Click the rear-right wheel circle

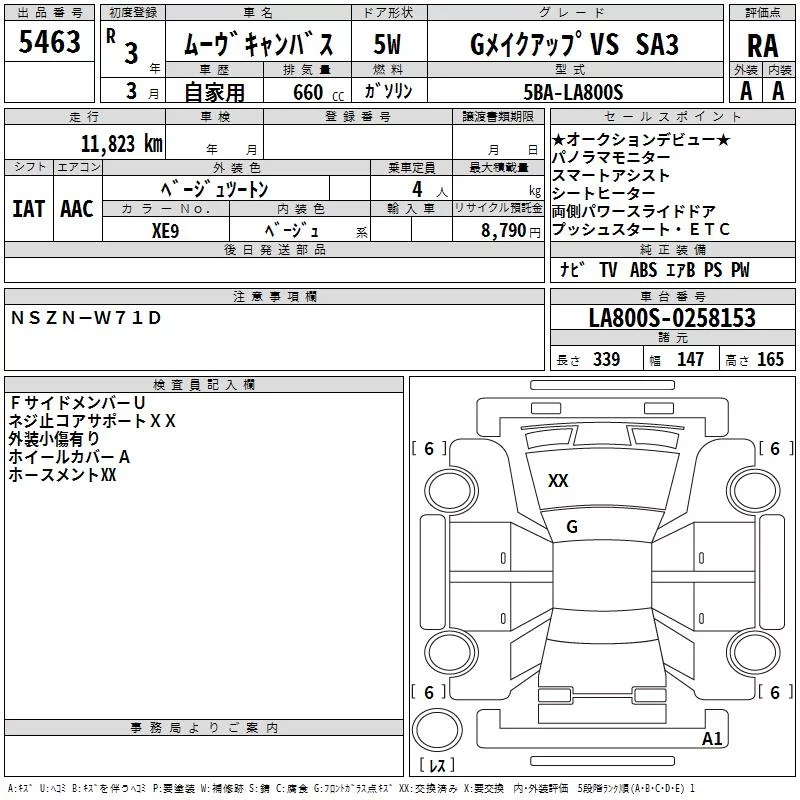click(754, 652)
